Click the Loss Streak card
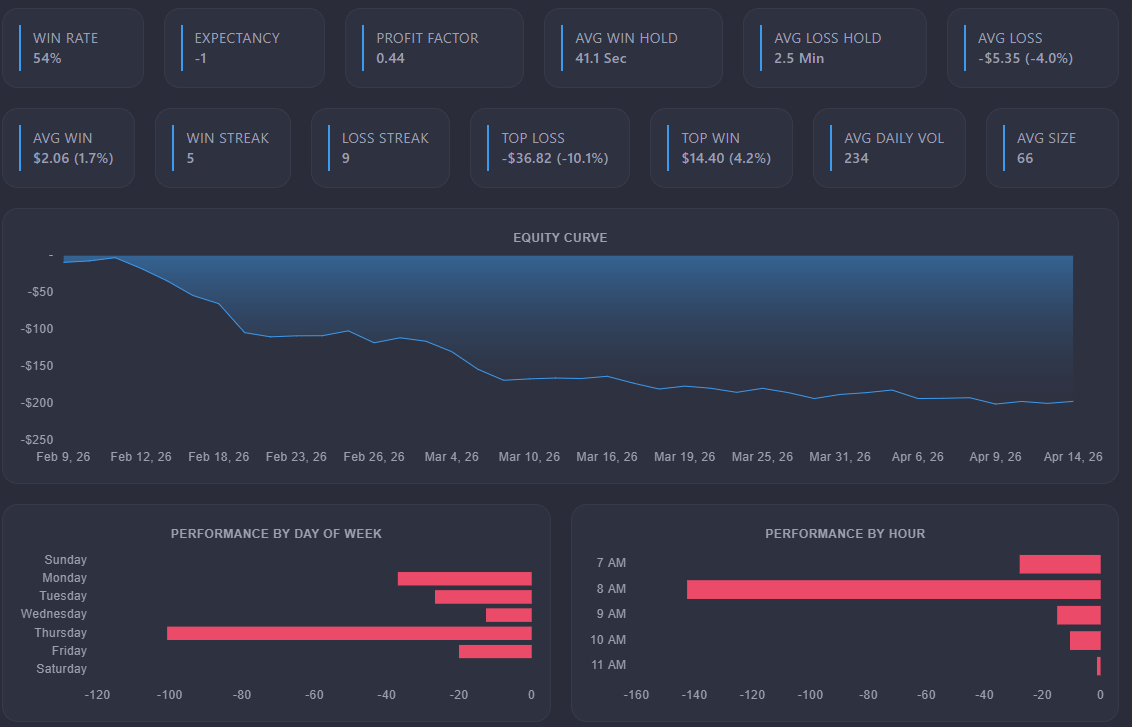The height and width of the screenshot is (727, 1132). pos(380,148)
